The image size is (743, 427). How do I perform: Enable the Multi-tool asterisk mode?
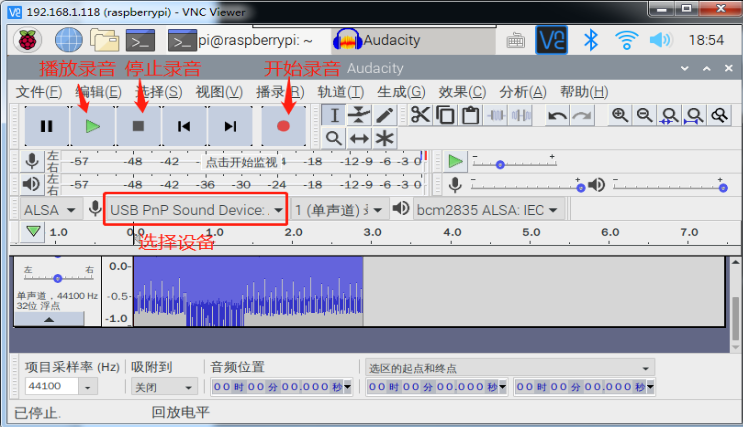tap(384, 138)
